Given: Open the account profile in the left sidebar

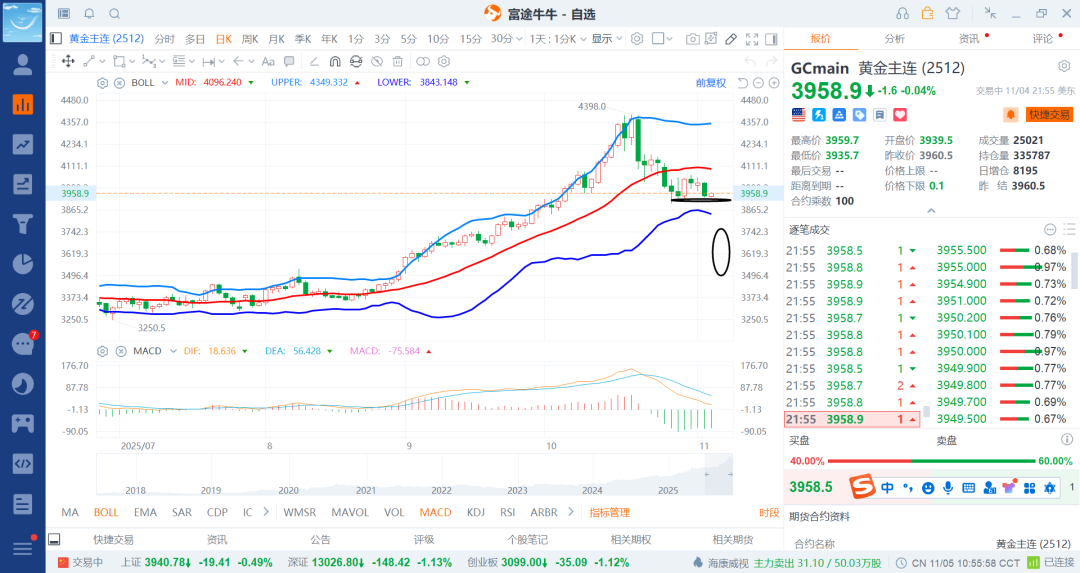Looking at the screenshot, I should pos(23,65).
